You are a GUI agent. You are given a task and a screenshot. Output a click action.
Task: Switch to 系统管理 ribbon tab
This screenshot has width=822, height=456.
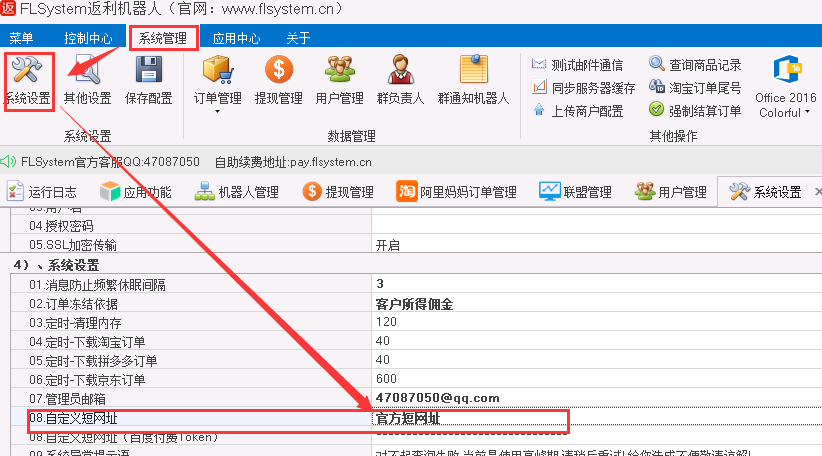pyautogui.click(x=163, y=38)
